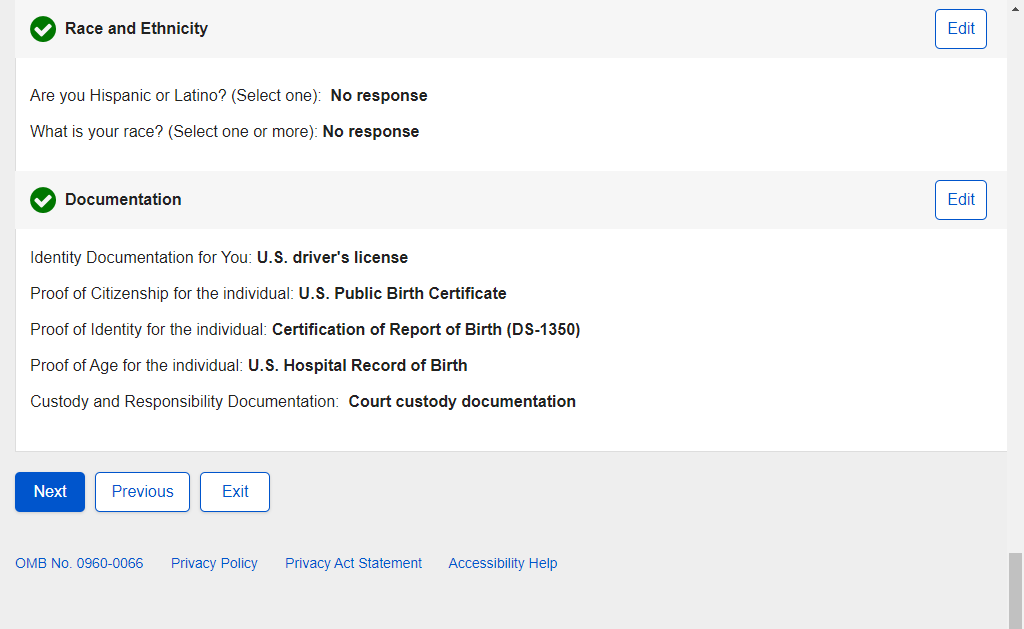
Task: Click the Documentation section heading
Action: pyautogui.click(x=123, y=200)
